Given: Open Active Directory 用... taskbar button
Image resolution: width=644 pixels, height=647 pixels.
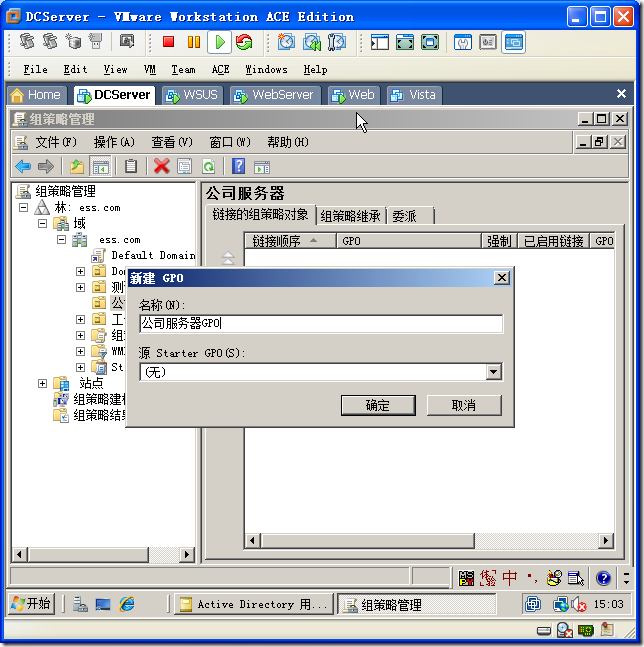Looking at the screenshot, I should (x=254, y=604).
